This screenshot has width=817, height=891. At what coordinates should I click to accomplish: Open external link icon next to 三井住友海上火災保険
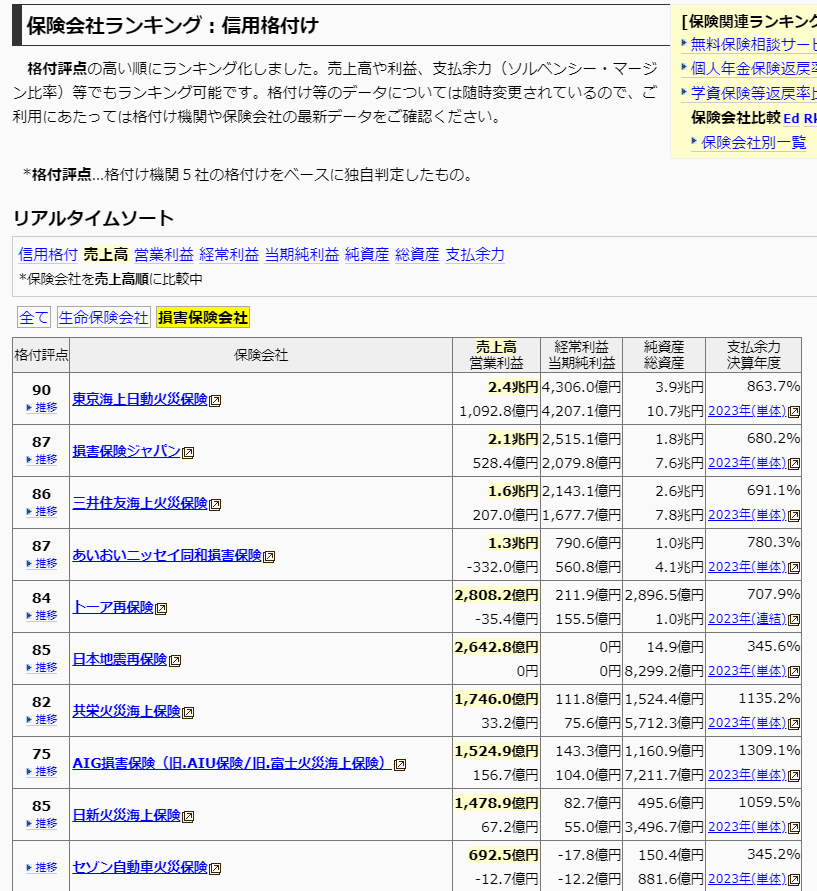click(x=215, y=505)
